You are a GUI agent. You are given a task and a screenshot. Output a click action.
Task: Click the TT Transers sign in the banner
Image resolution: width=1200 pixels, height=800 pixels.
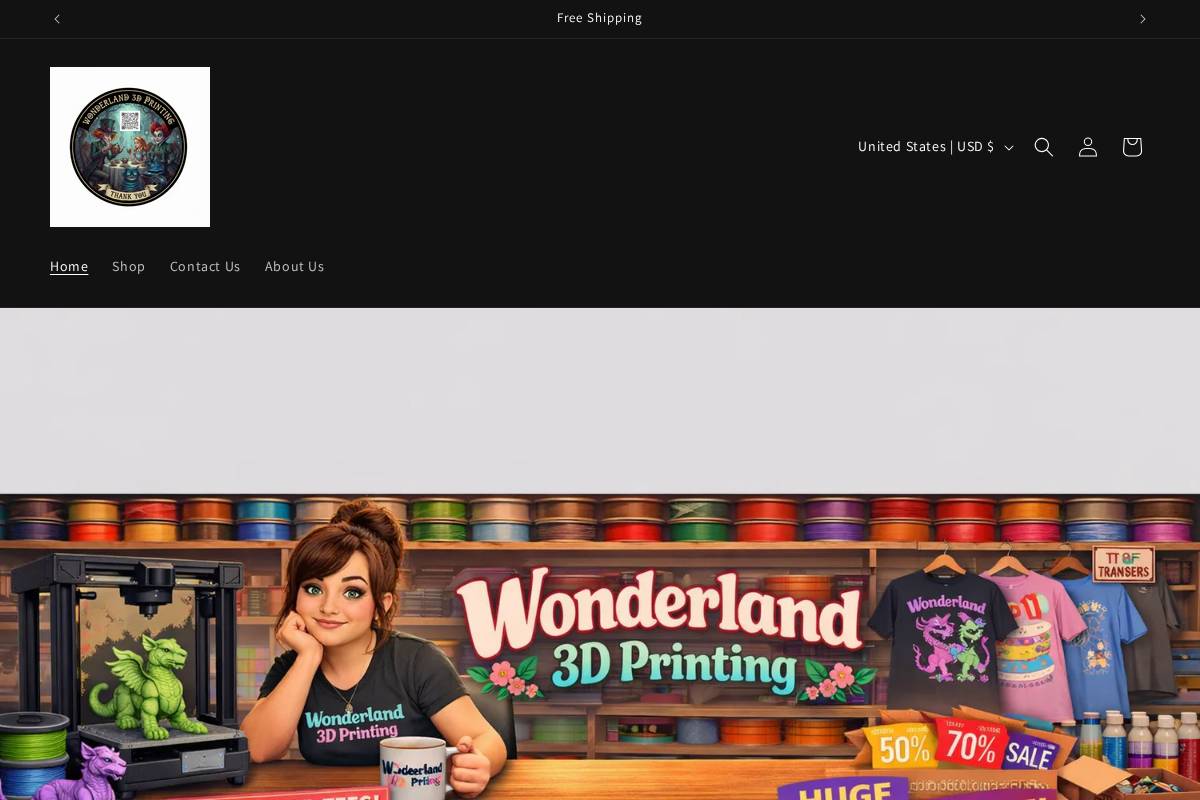click(1123, 565)
